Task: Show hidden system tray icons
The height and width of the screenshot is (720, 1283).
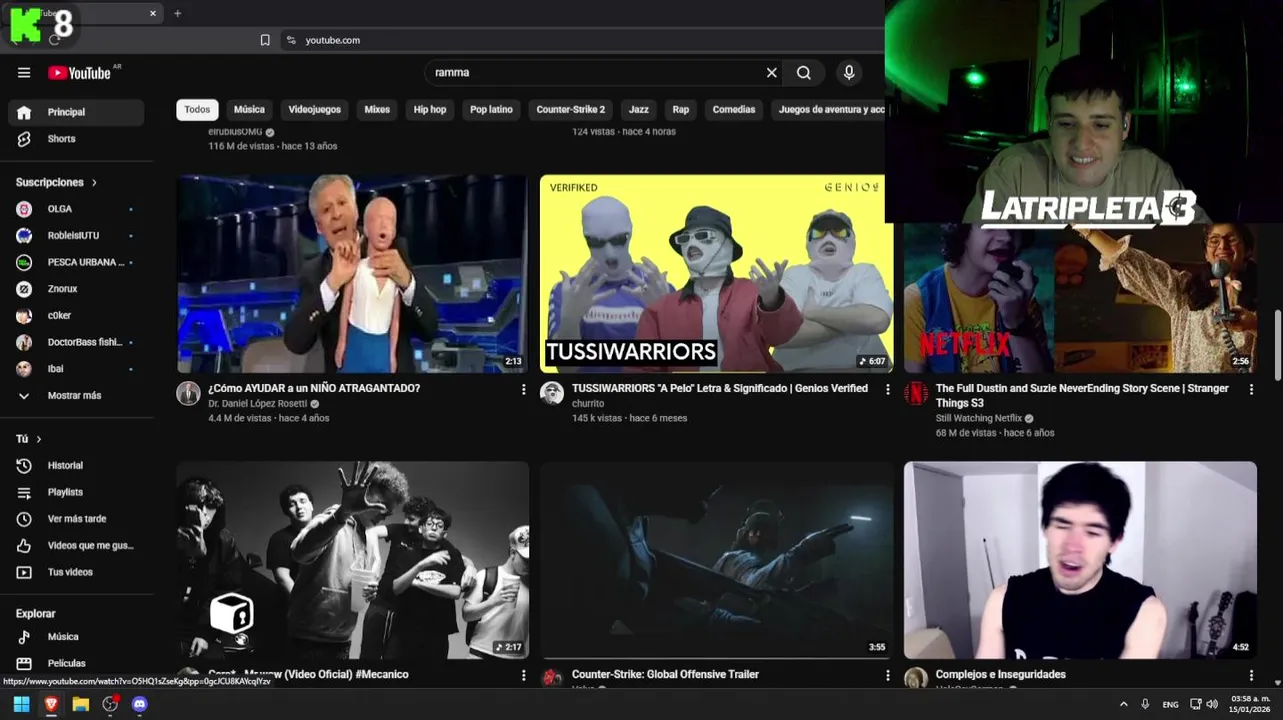Action: click(x=1123, y=704)
